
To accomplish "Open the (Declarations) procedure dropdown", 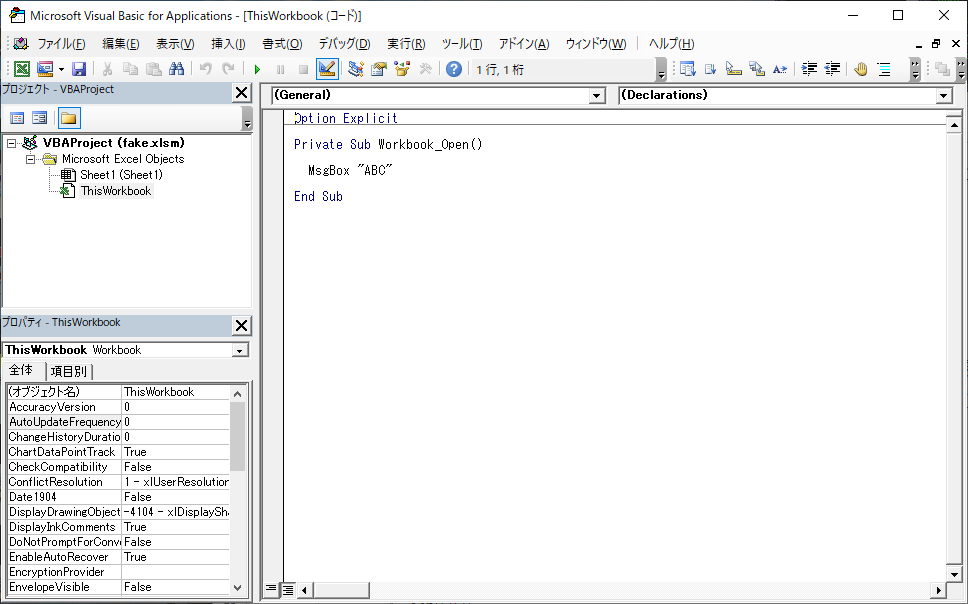I will point(943,96).
